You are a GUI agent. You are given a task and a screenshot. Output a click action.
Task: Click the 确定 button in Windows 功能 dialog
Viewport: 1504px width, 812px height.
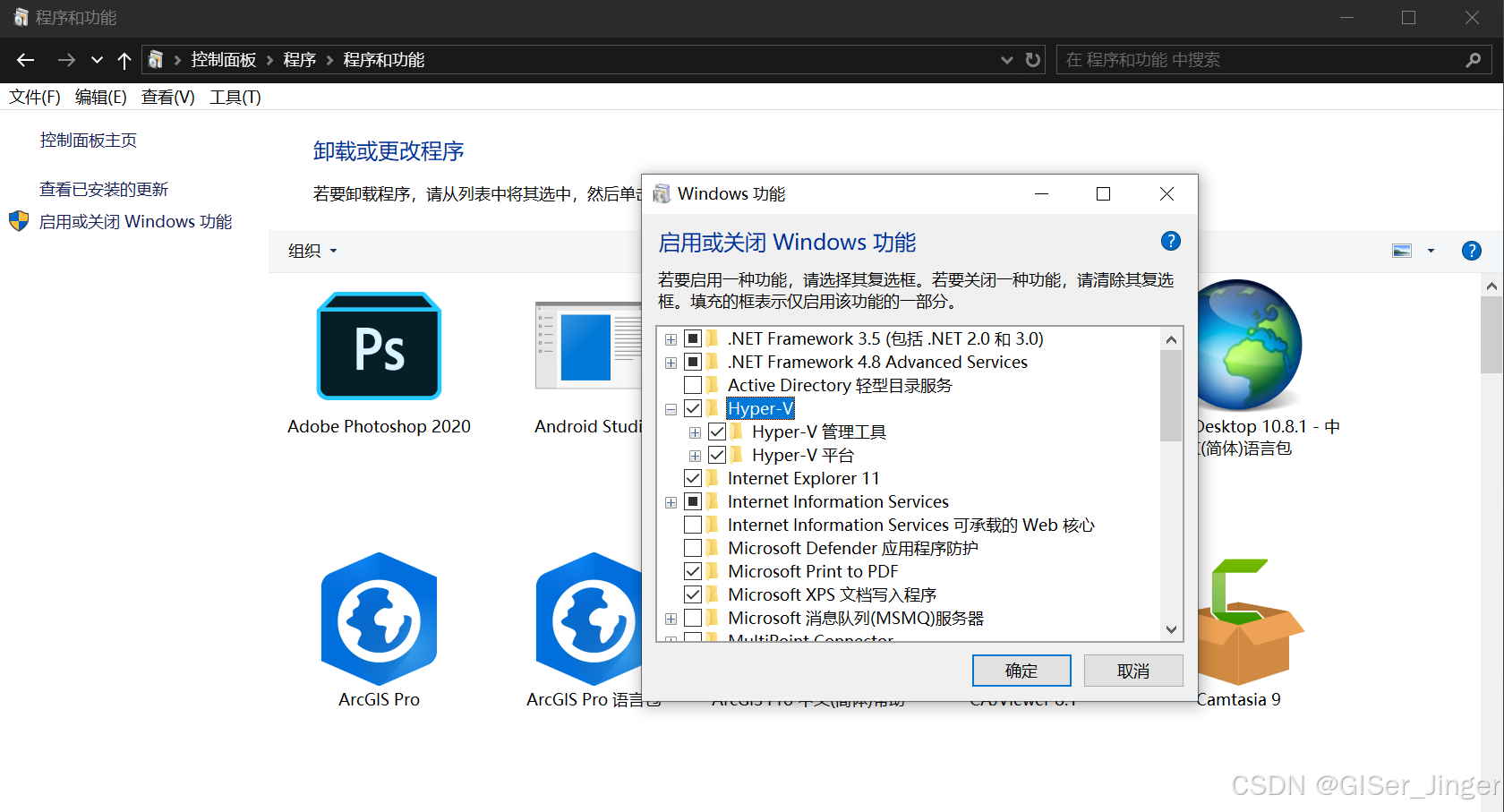[1021, 670]
